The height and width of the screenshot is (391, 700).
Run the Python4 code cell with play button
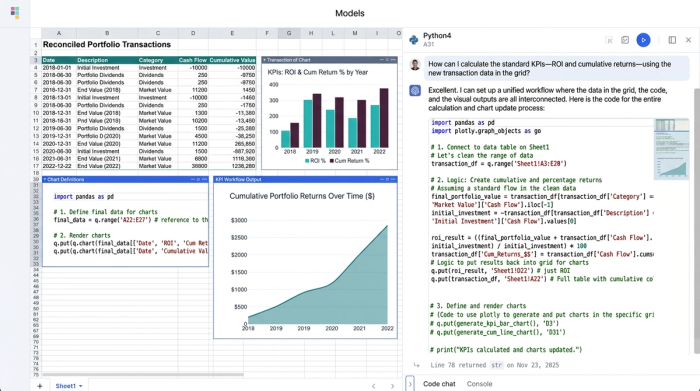(643, 40)
